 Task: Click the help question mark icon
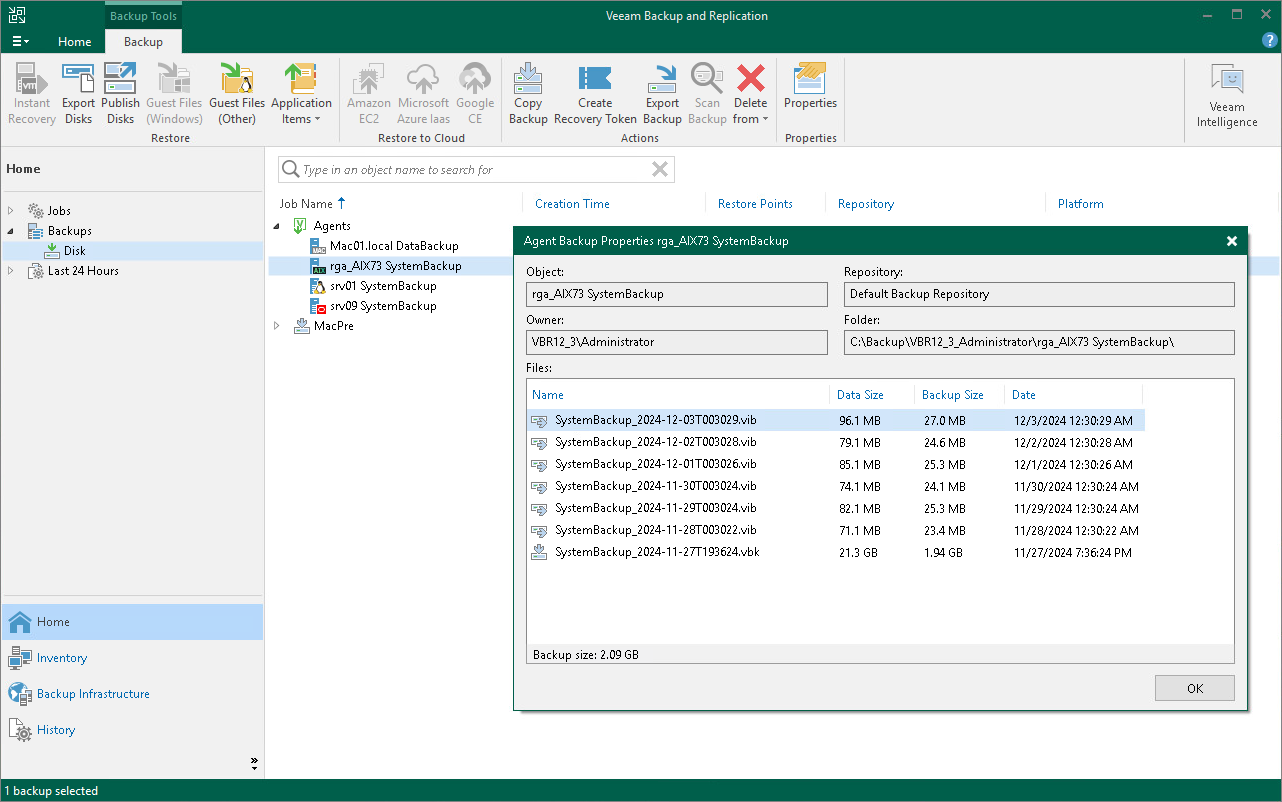(x=1270, y=41)
